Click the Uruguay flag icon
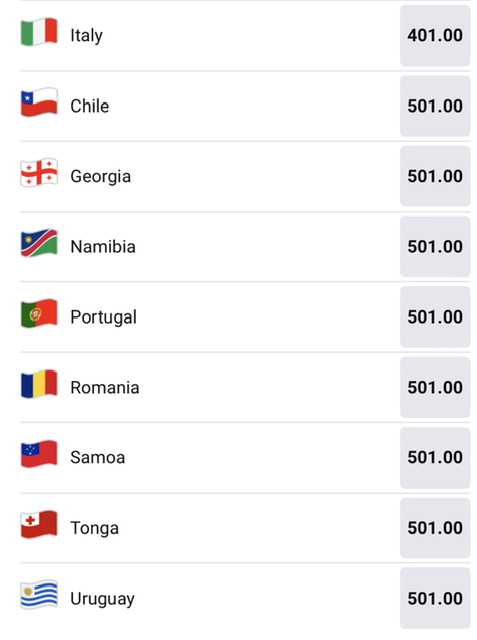 click(39, 595)
